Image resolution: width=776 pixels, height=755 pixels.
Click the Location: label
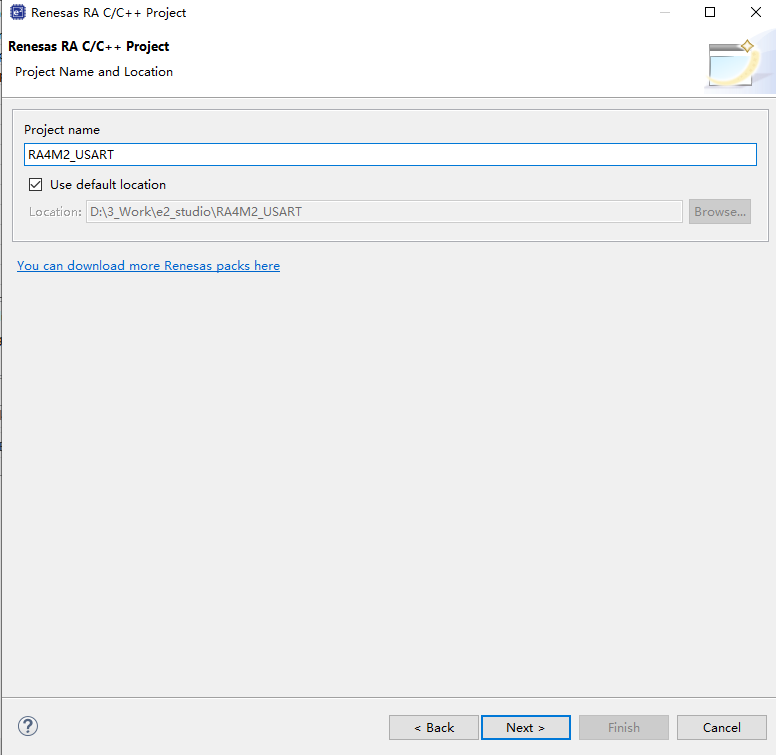click(x=55, y=212)
